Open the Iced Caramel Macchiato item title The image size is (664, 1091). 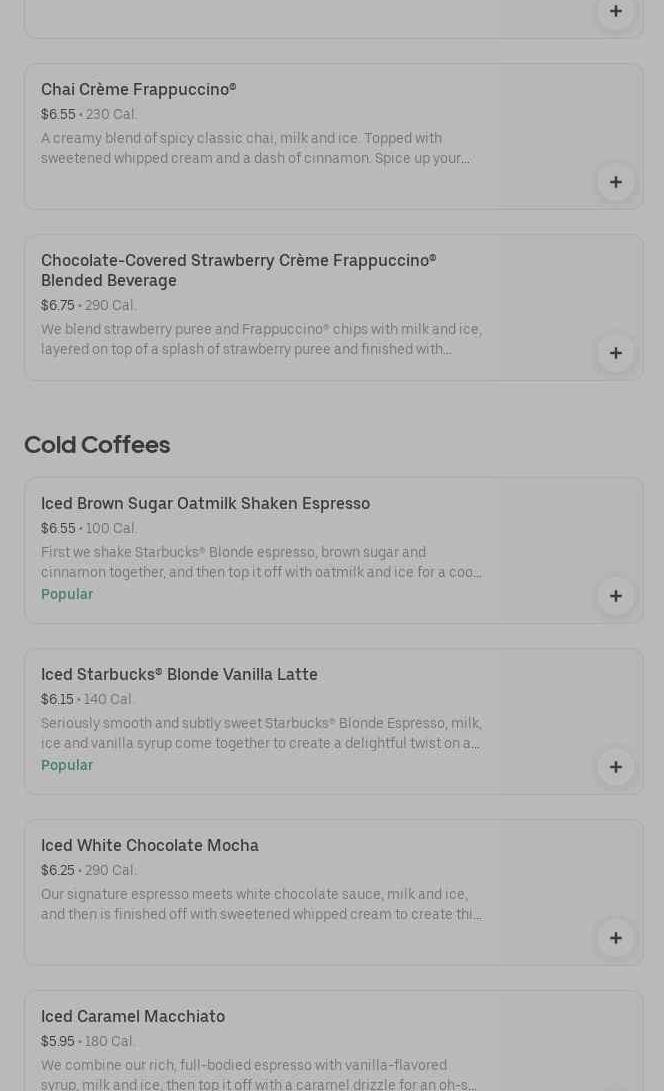click(132, 1017)
